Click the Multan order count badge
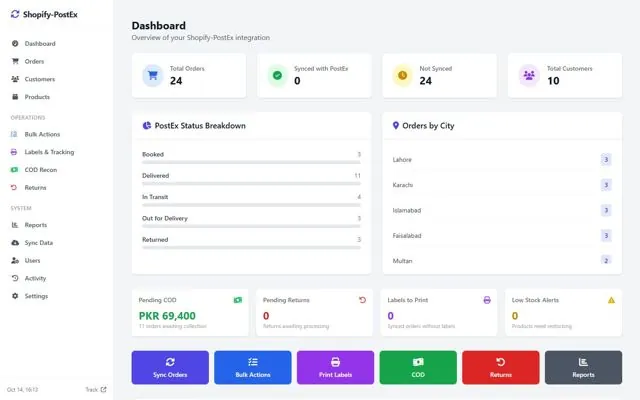This screenshot has height=400, width=640. tap(606, 260)
